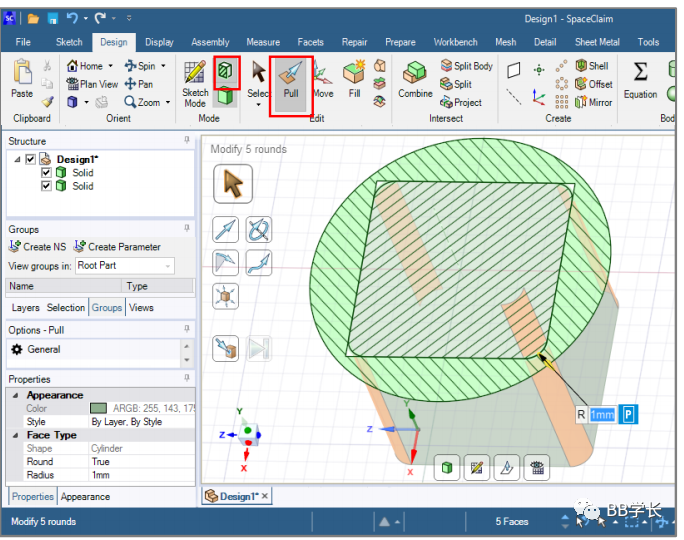Image resolution: width=684 pixels, height=540 pixels.
Task: Open Views panel tab
Action: (141, 308)
